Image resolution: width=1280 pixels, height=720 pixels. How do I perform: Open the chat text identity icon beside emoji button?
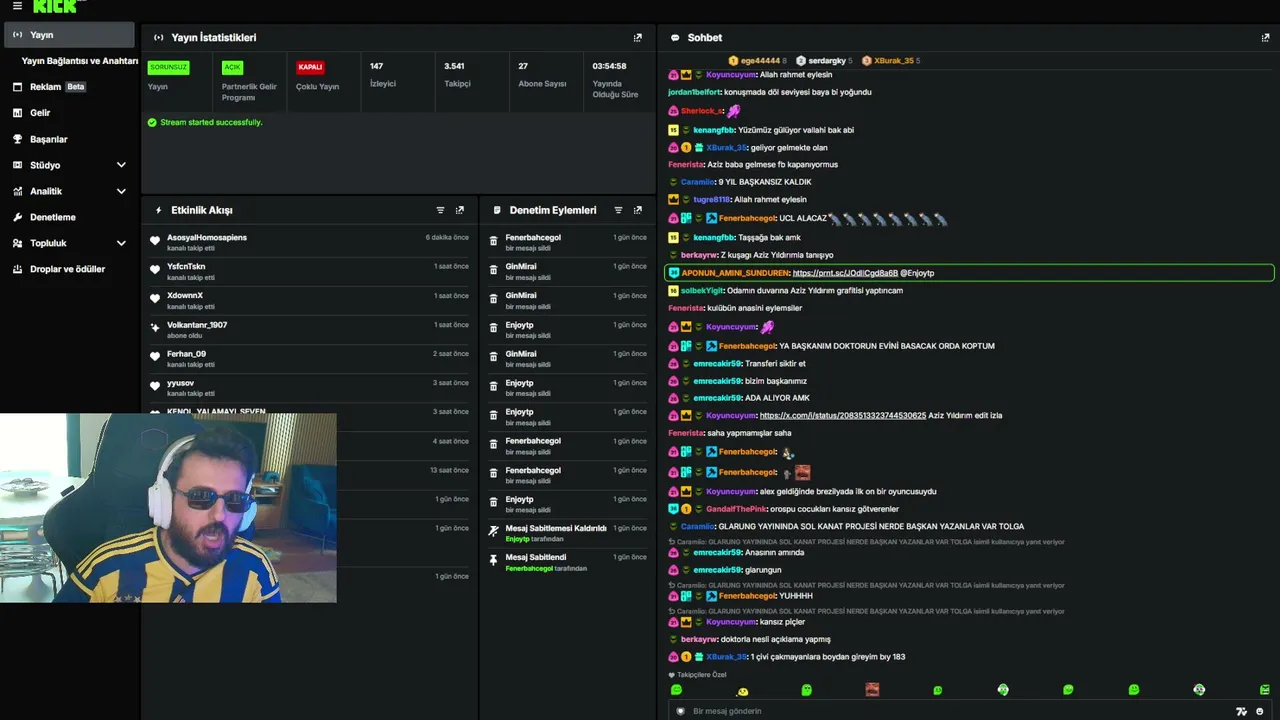click(1242, 711)
